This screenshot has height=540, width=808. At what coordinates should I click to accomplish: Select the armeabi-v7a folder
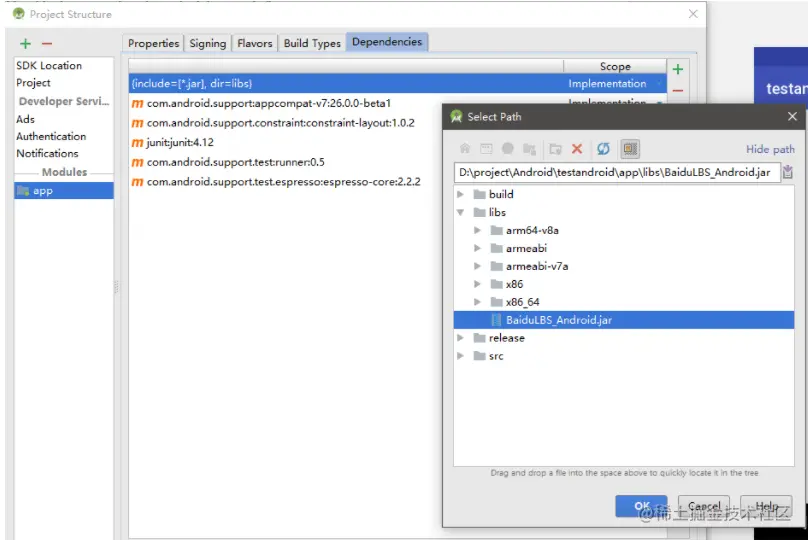[x=537, y=266]
